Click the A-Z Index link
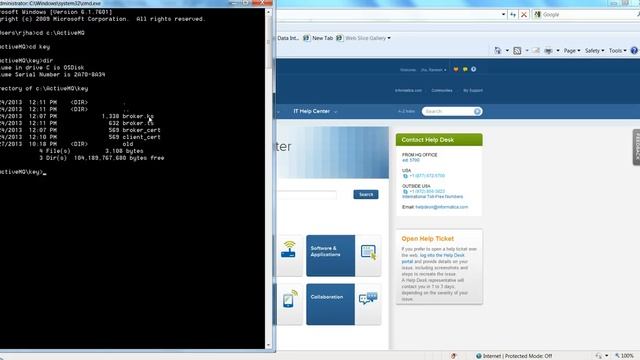 [x=406, y=111]
